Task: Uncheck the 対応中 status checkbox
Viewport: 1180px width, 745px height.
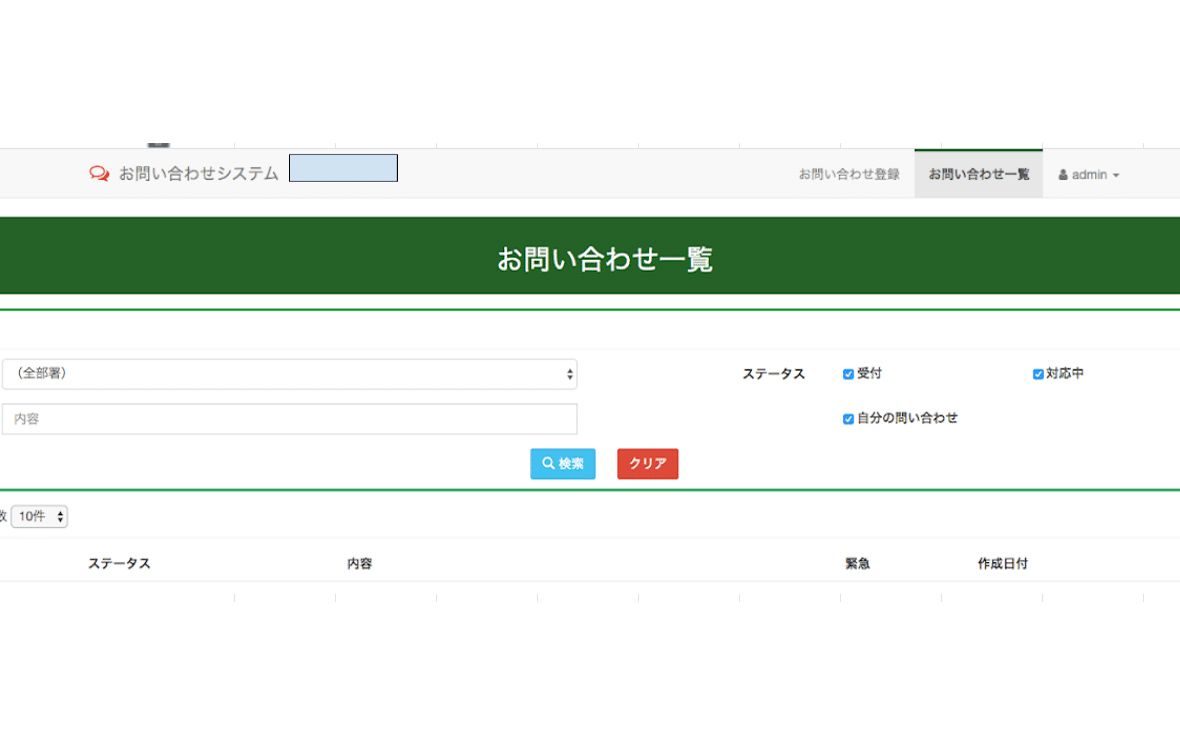Action: tap(1038, 374)
